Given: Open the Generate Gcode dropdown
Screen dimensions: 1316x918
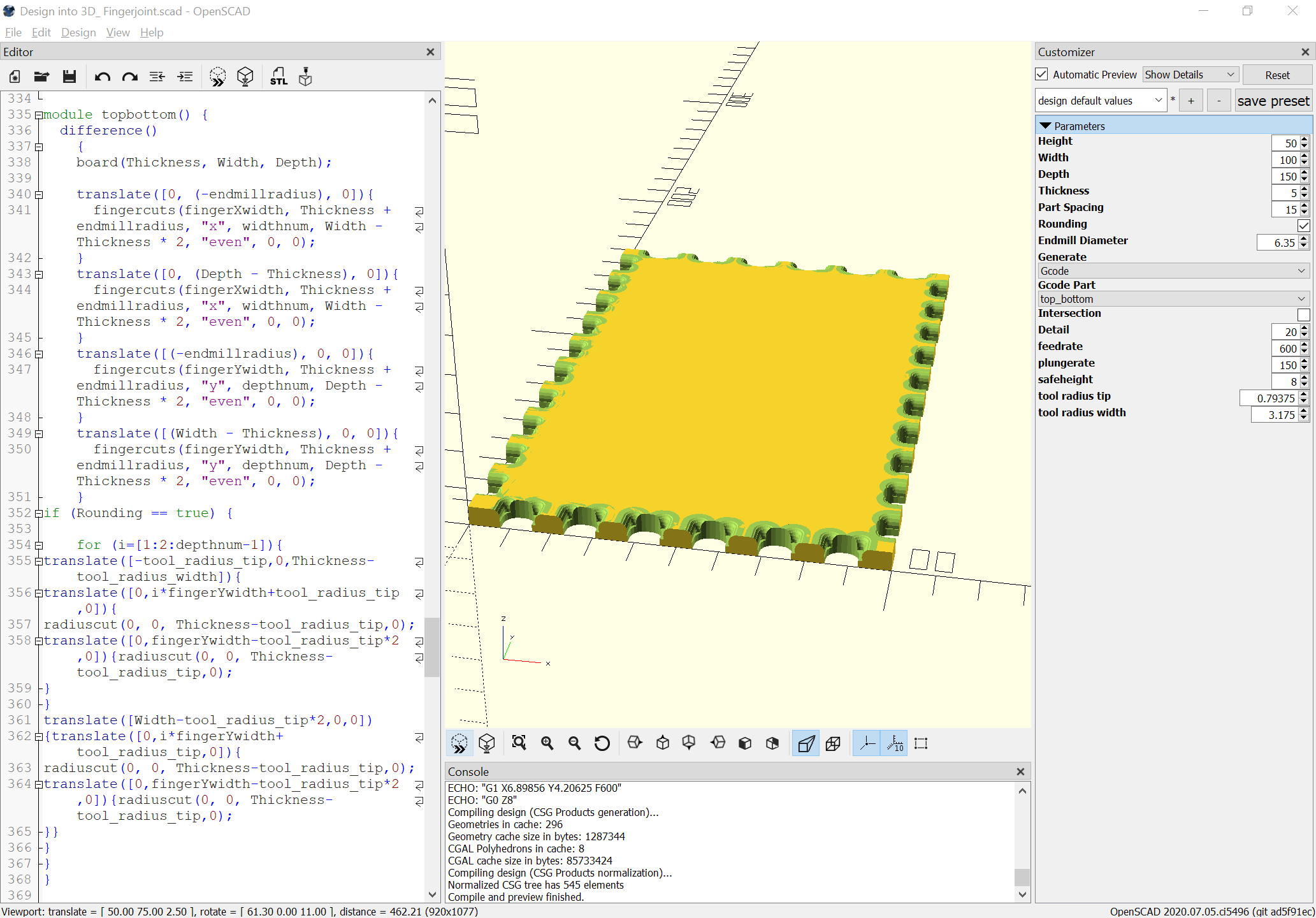Looking at the screenshot, I should pos(1173,271).
